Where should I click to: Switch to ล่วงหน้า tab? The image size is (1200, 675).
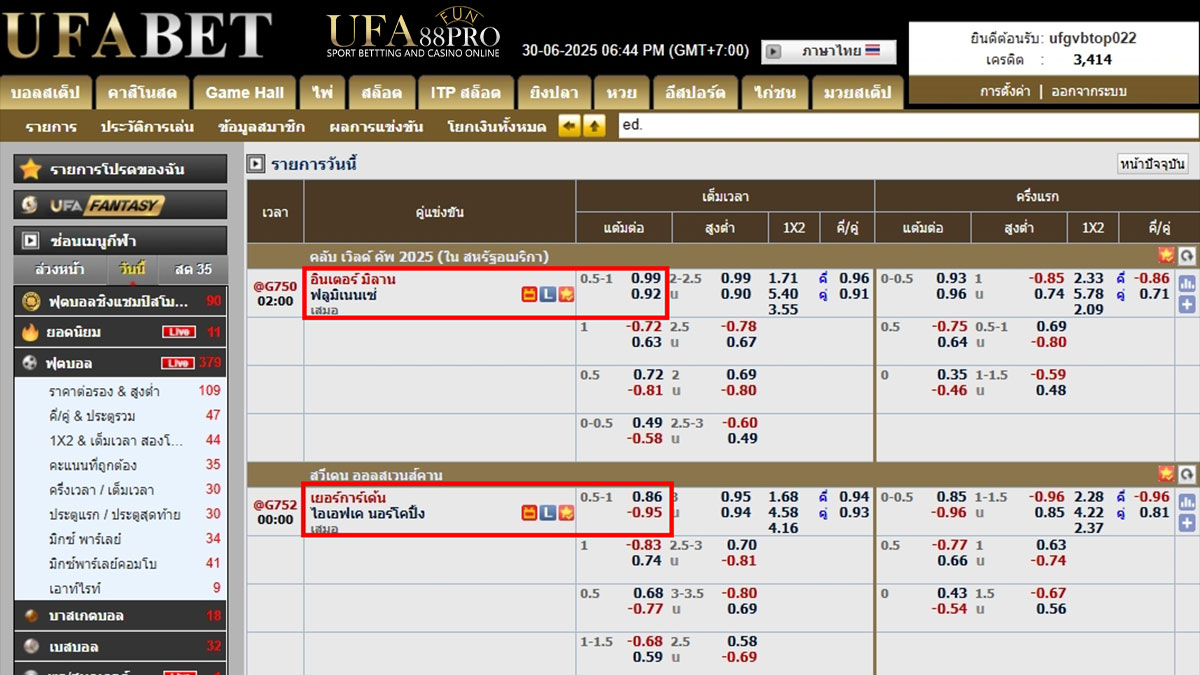[x=59, y=269]
